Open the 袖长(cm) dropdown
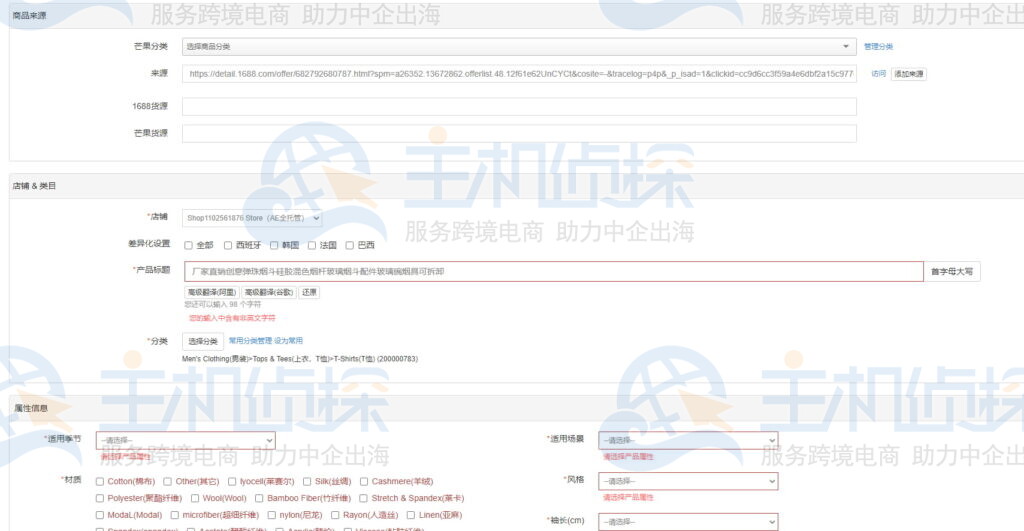The height and width of the screenshot is (531, 1024). point(688,522)
